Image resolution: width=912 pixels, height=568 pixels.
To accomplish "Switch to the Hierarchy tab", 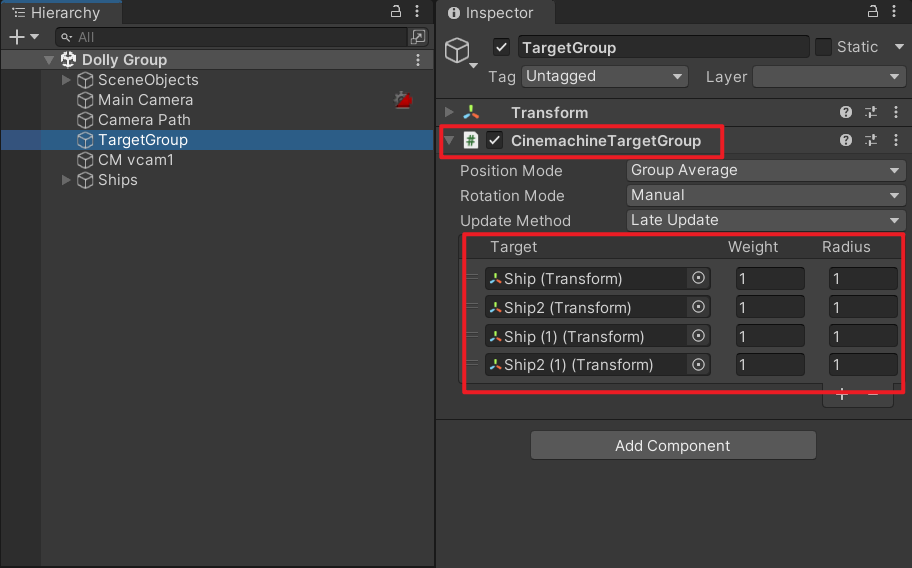I will (x=61, y=12).
